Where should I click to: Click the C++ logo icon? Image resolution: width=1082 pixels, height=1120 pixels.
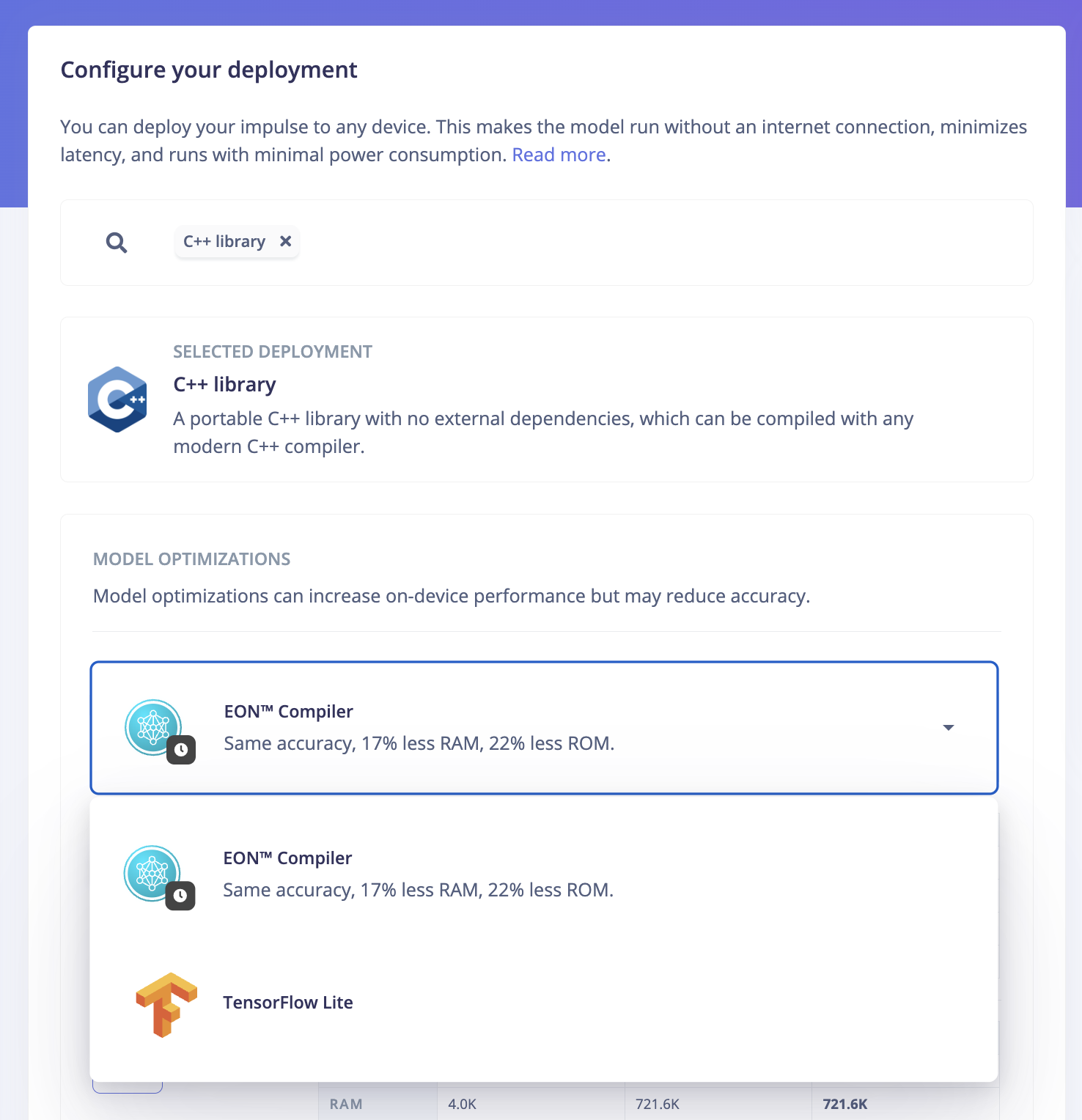point(117,399)
